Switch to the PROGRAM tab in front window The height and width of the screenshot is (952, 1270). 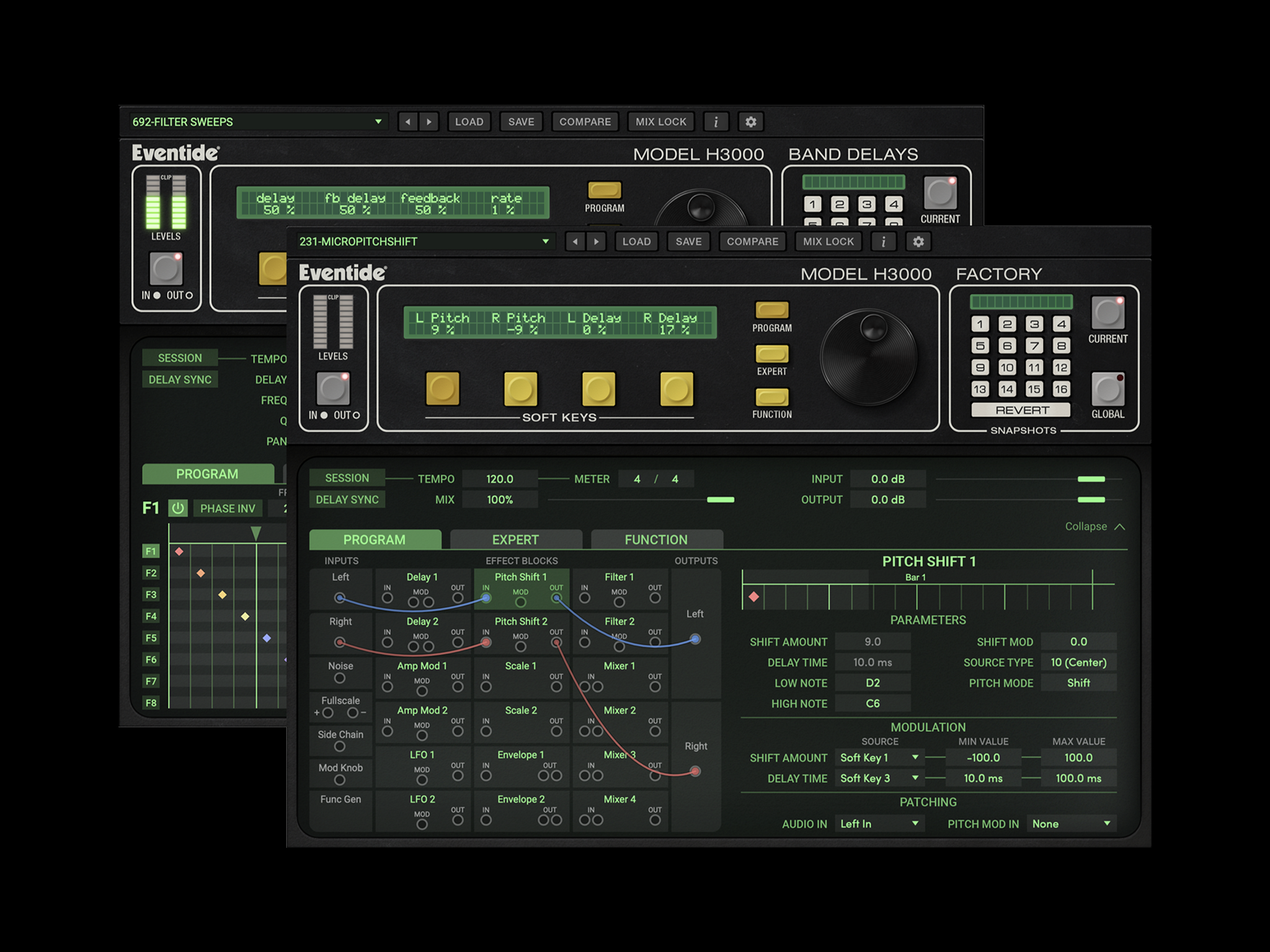click(375, 539)
